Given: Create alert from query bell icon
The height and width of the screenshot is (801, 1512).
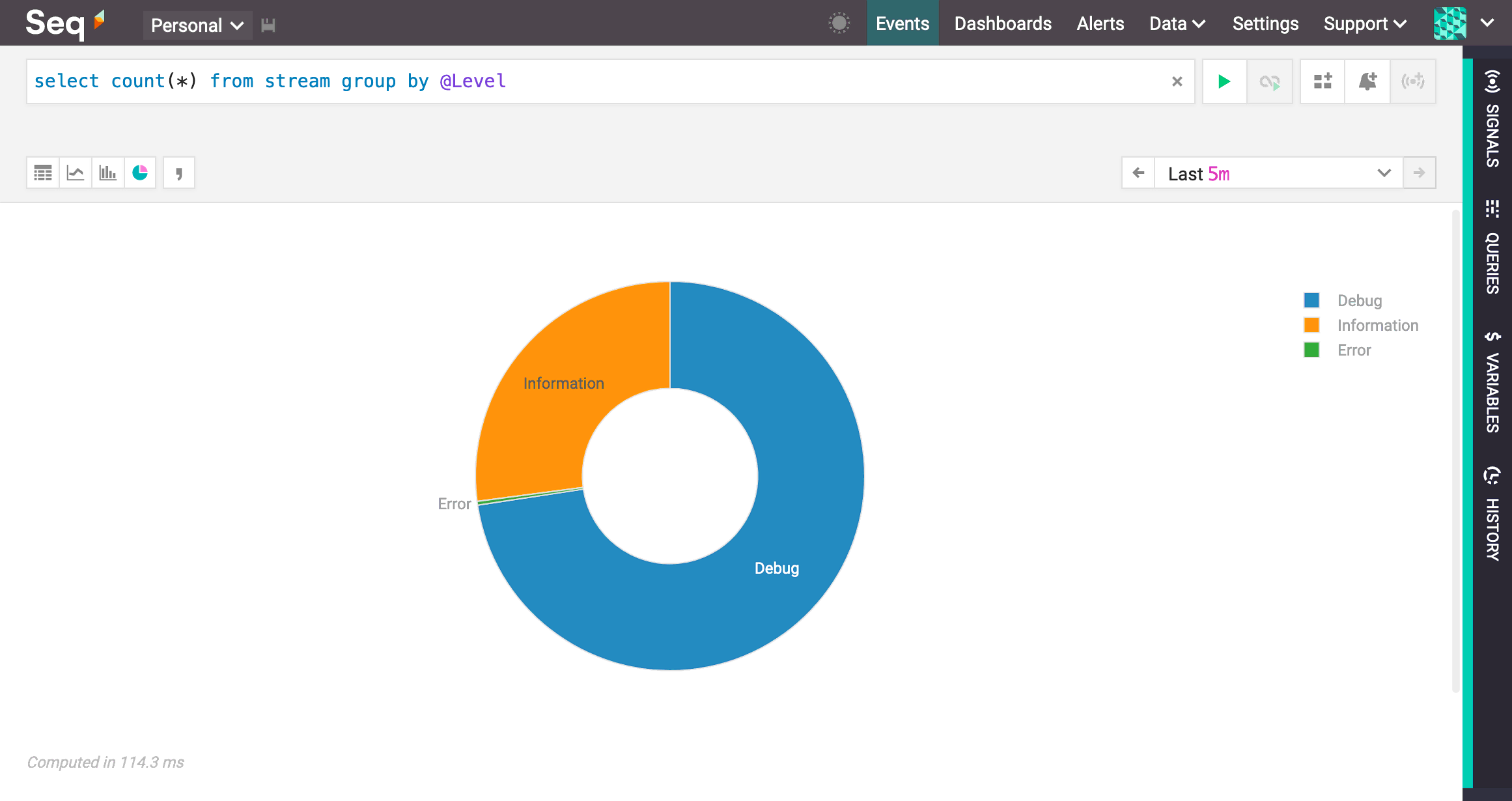Looking at the screenshot, I should pos(1367,81).
